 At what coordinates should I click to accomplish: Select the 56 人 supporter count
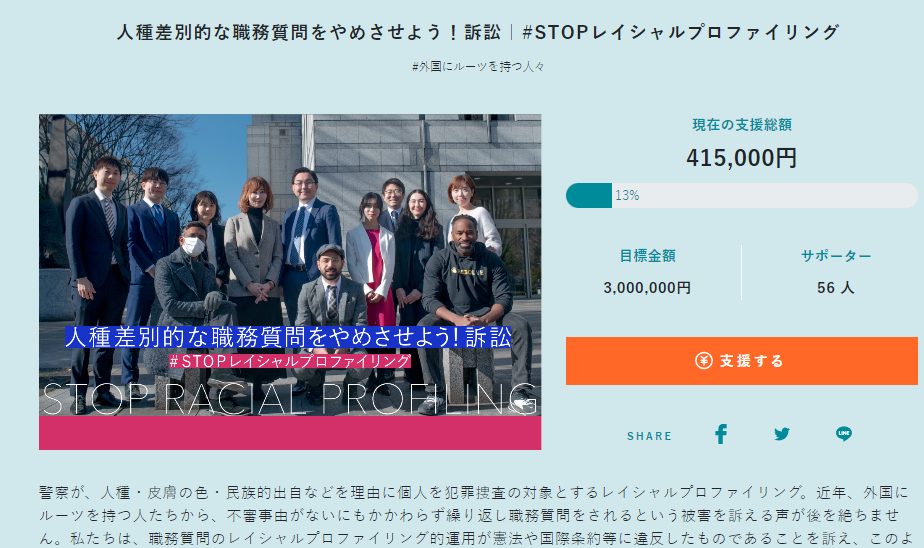tap(836, 288)
